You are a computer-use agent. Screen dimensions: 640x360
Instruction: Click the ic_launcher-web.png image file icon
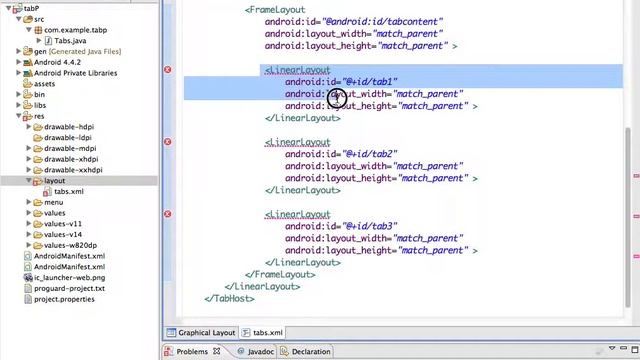coord(28,278)
